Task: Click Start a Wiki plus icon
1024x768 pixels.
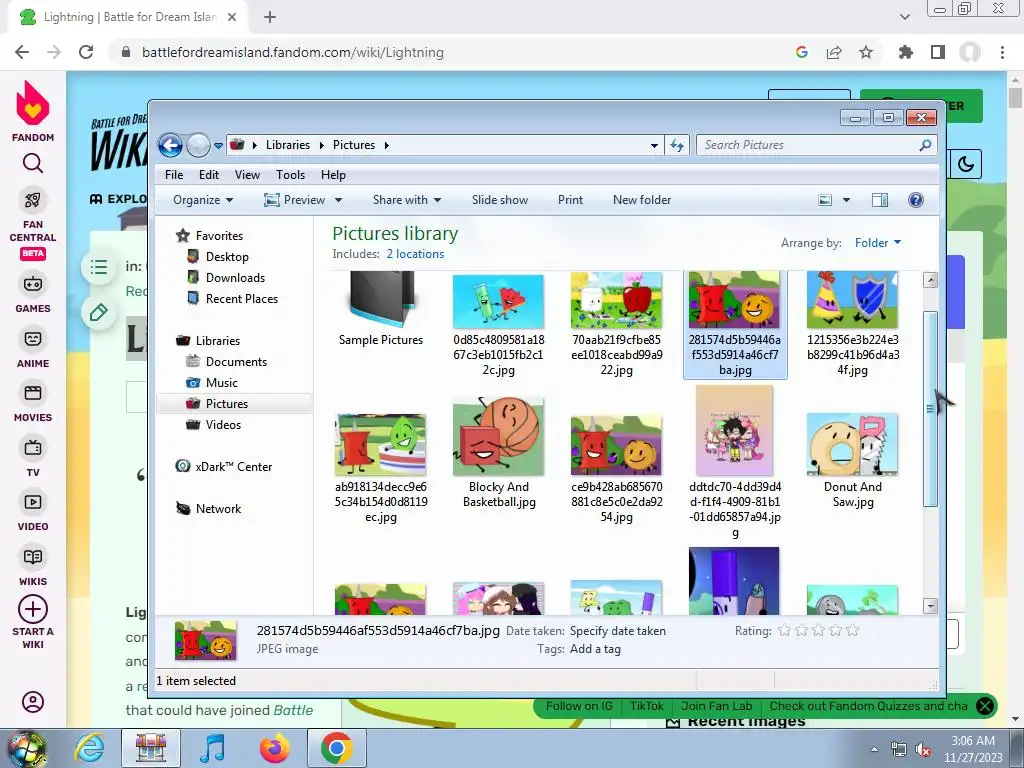Action: coord(33,609)
